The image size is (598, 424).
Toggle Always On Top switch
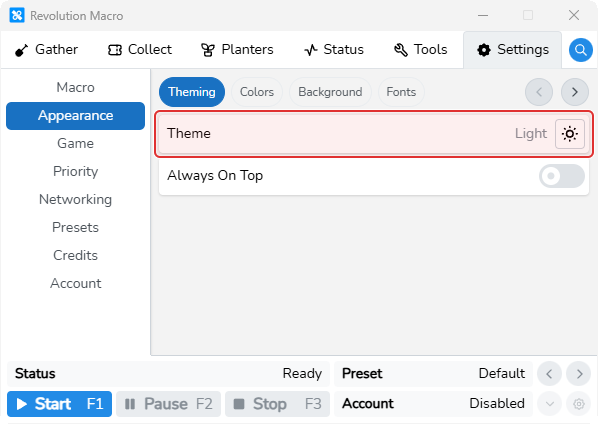point(562,176)
